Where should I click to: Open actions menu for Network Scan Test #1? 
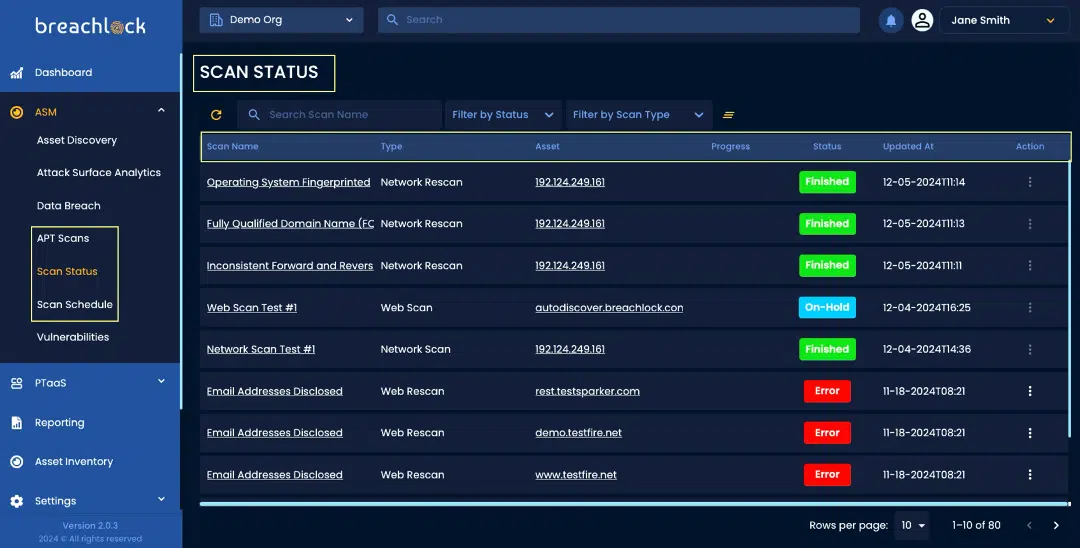pyautogui.click(x=1030, y=349)
